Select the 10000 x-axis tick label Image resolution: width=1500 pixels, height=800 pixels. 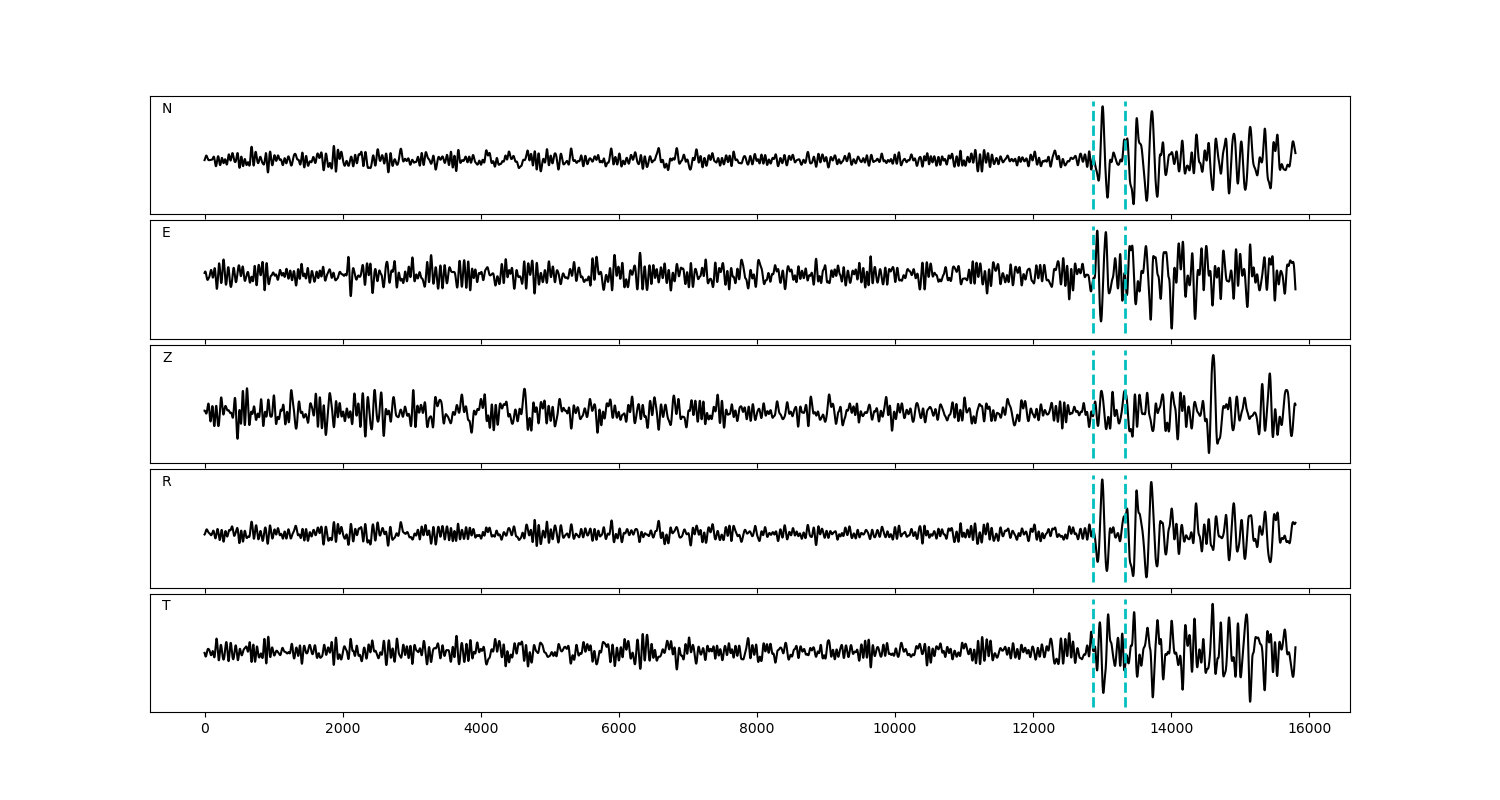(895, 730)
